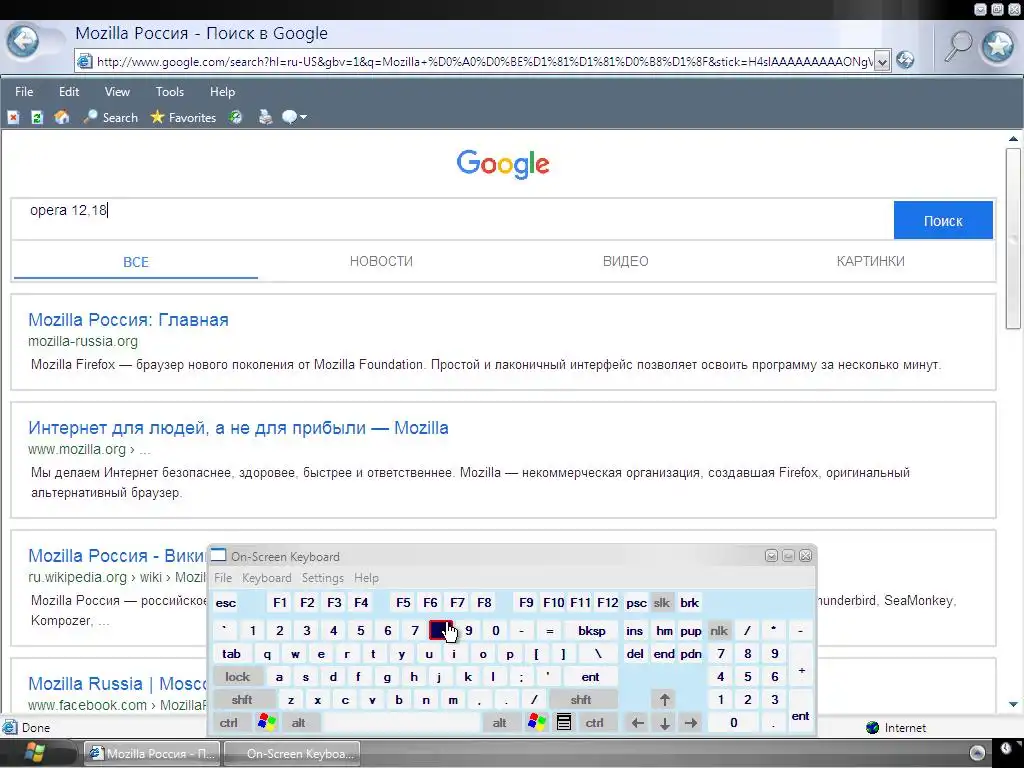The image size is (1024, 768).
Task: Open the File menu of the browser
Action: pos(24,92)
